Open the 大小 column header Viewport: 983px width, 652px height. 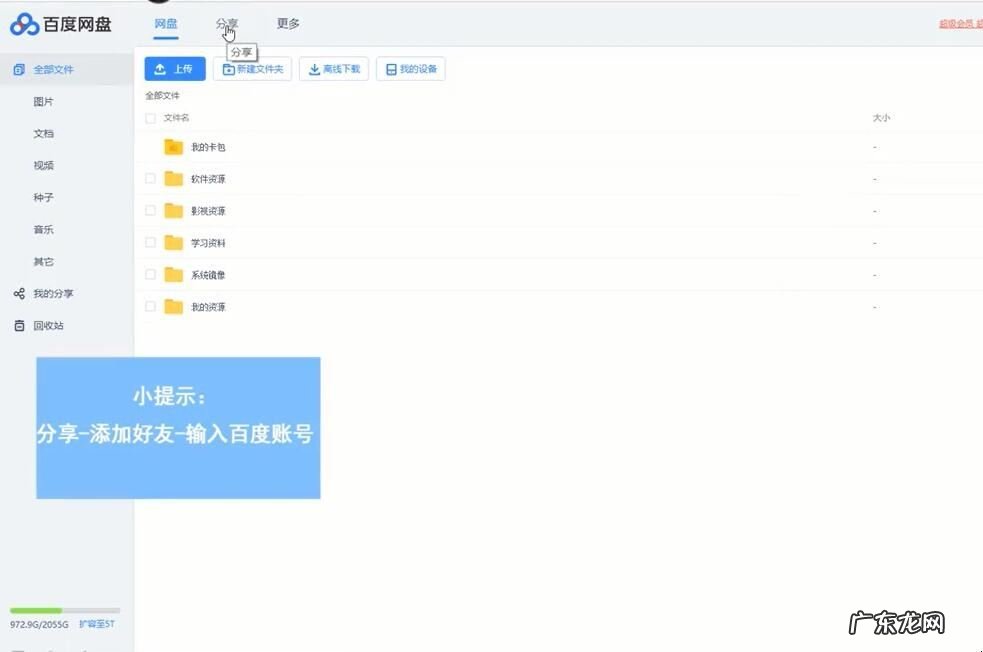(x=881, y=117)
